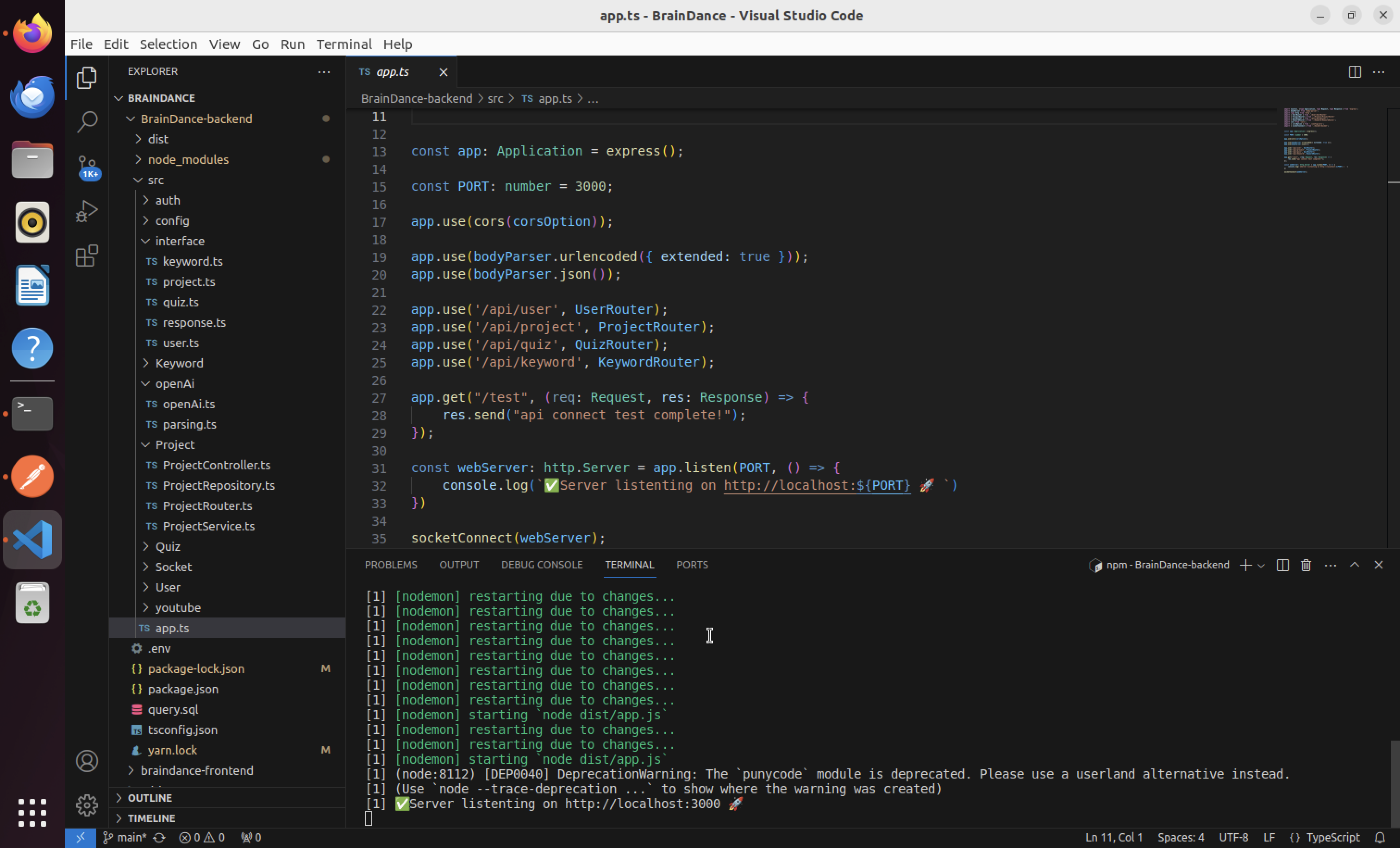The height and width of the screenshot is (848, 1400).
Task: Switch to the OUTPUT tab
Action: pyautogui.click(x=458, y=565)
